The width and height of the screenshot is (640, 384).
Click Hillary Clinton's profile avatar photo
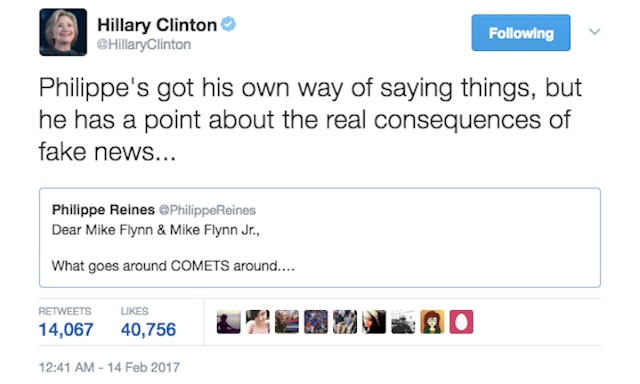(63, 32)
